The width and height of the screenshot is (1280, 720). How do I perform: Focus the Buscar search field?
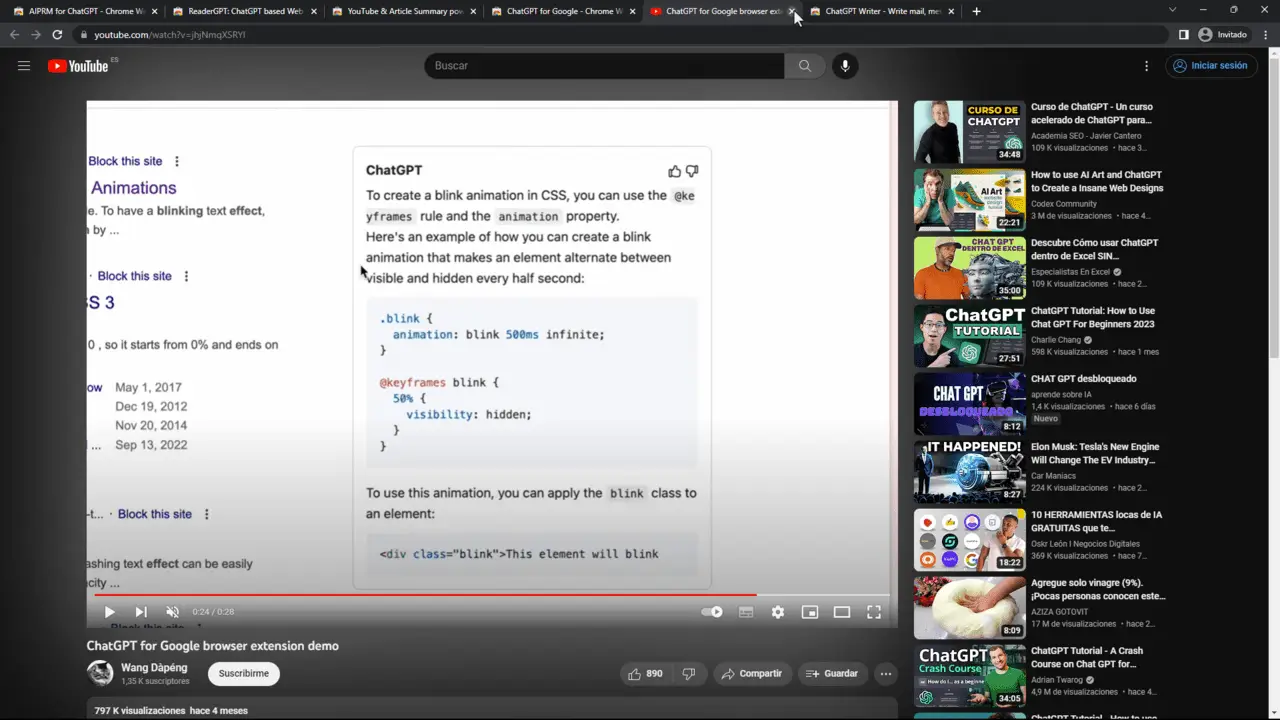point(604,66)
